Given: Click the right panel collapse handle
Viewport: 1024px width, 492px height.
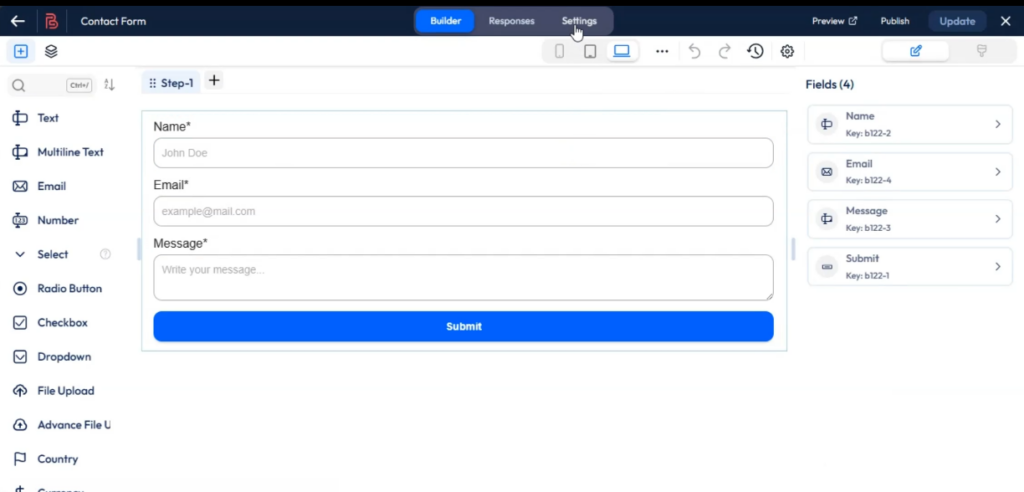Looking at the screenshot, I should (793, 249).
